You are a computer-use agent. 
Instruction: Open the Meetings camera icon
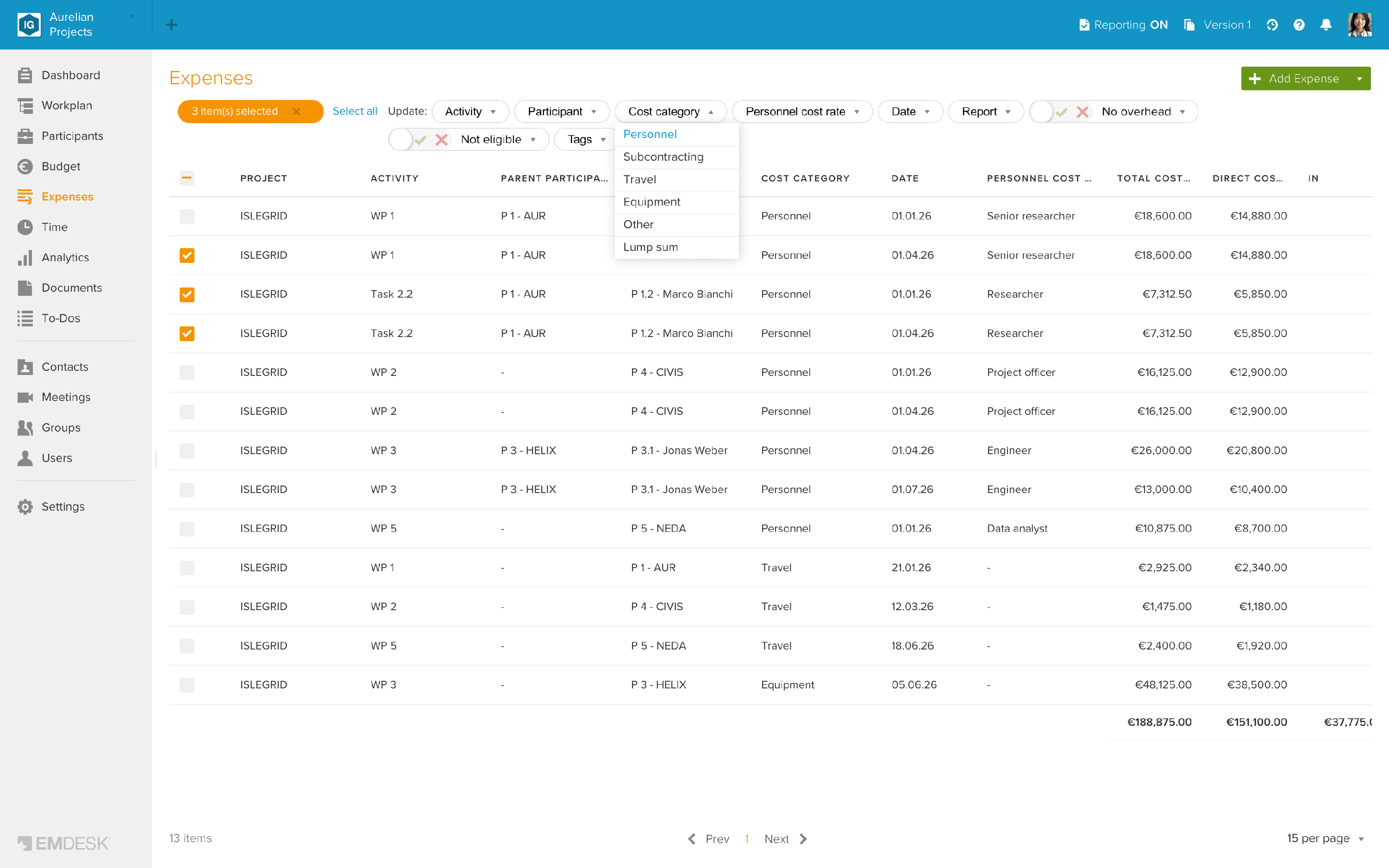click(x=25, y=397)
